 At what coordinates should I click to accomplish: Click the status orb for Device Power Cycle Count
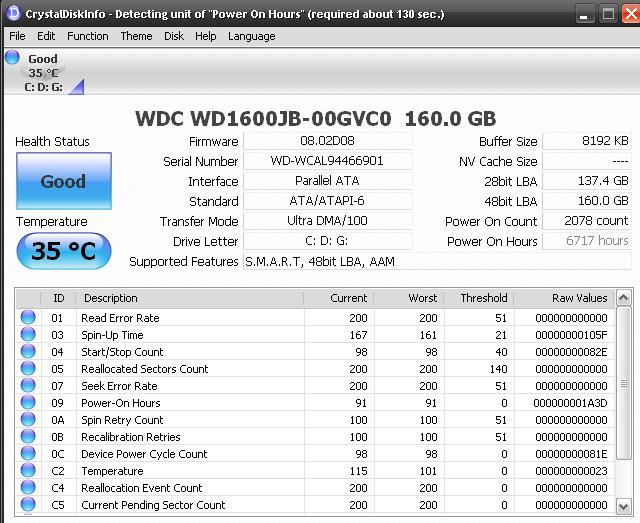click(28, 453)
